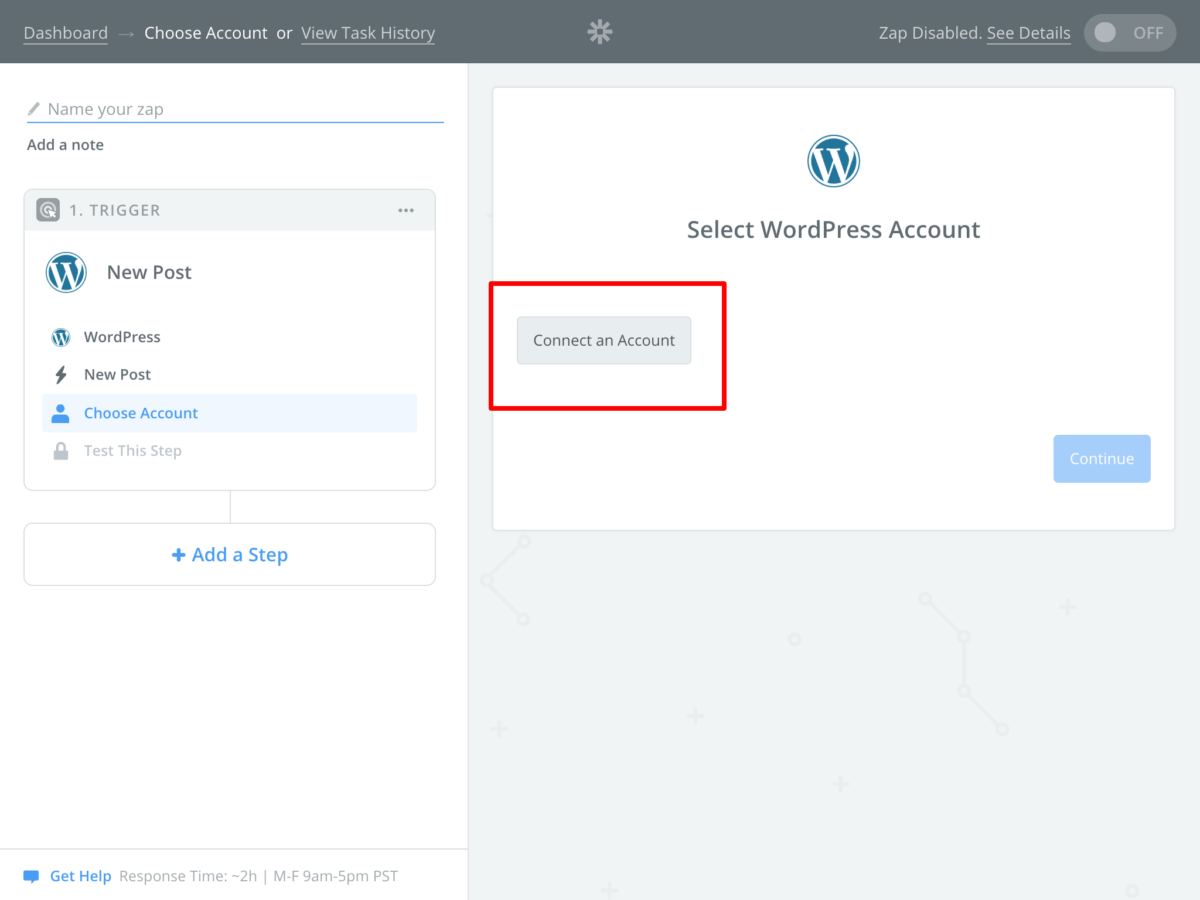Click the trigger step icon in card header
Screen dimensions: 1200x900
tap(47, 210)
